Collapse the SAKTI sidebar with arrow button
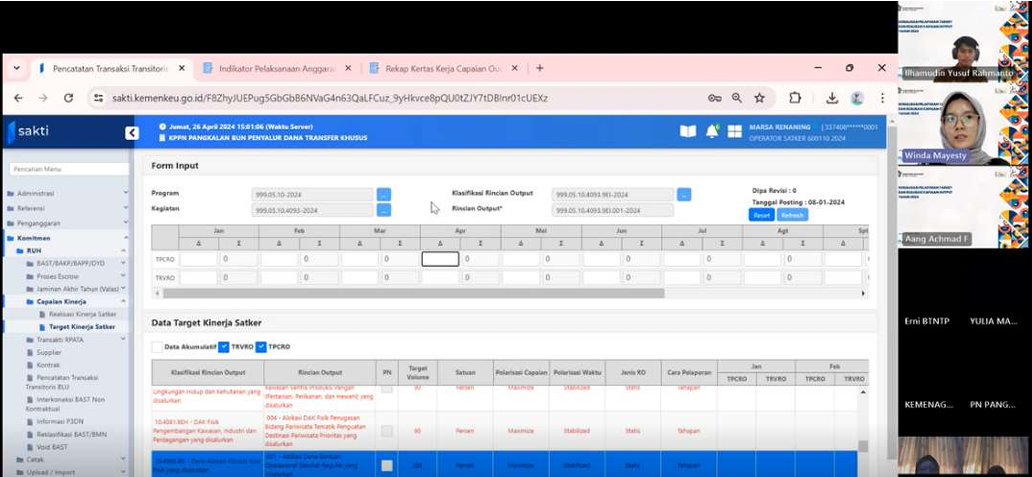 [132, 133]
